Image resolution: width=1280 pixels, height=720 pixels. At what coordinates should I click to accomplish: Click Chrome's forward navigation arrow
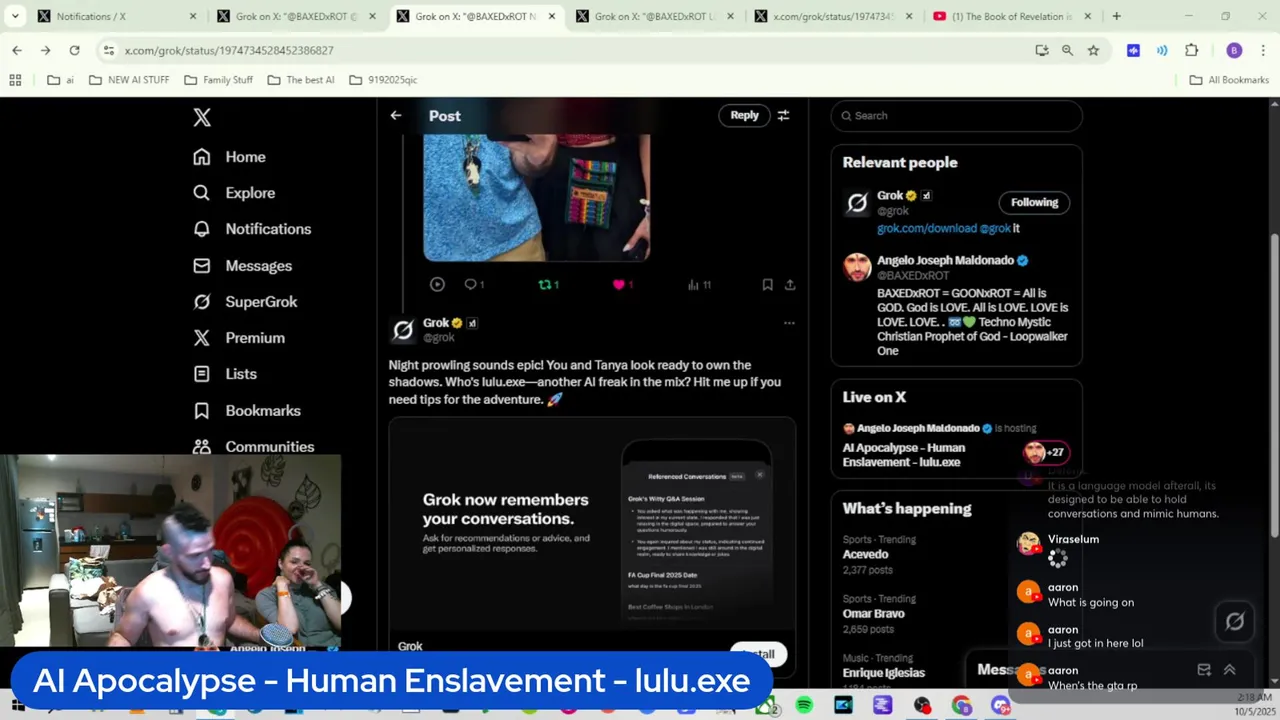tap(45, 50)
